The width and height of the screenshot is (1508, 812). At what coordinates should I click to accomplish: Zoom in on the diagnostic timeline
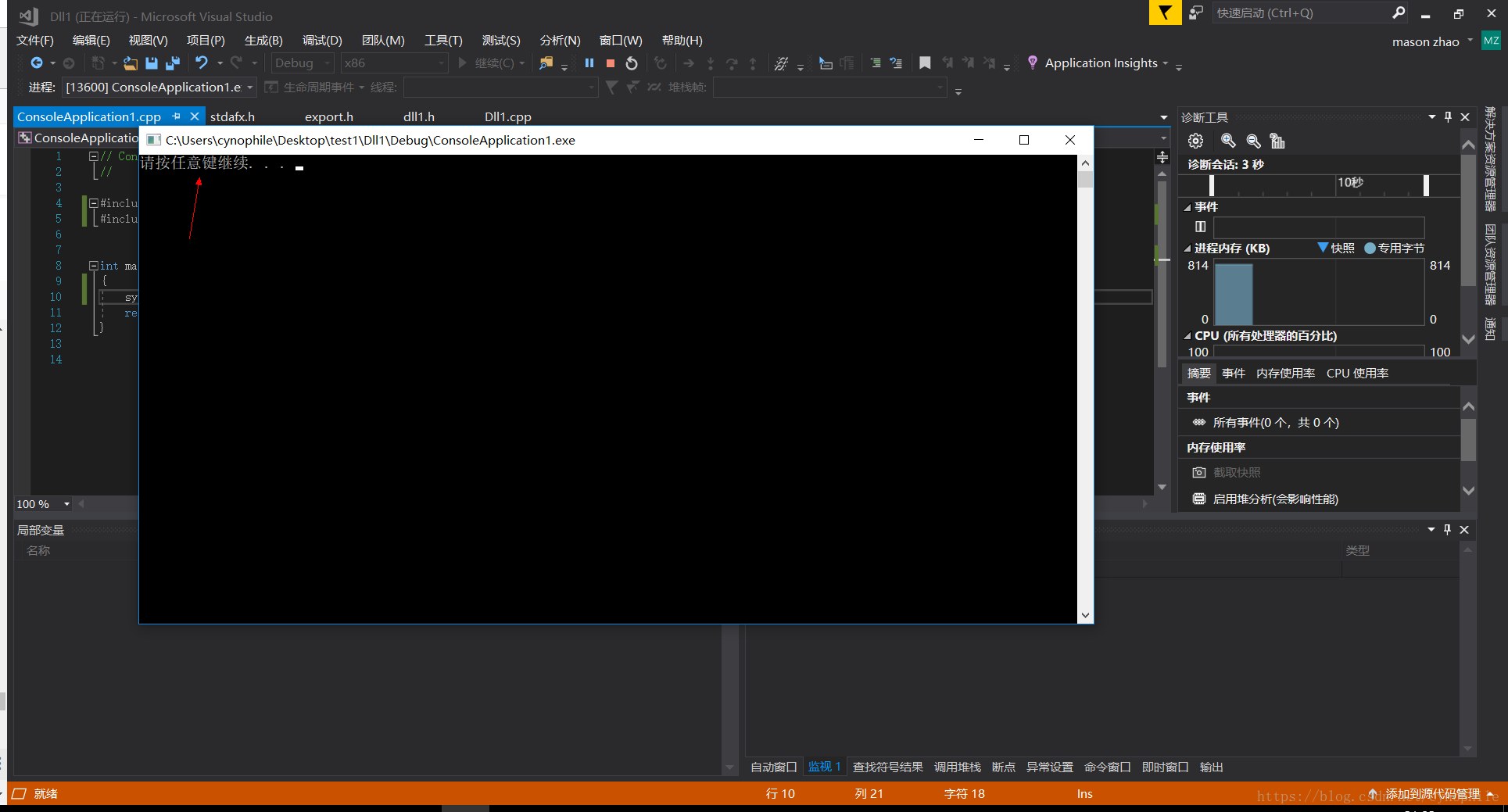click(x=1228, y=141)
